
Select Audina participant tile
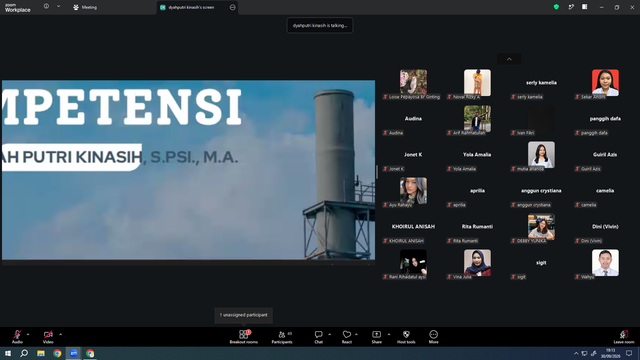point(413,120)
